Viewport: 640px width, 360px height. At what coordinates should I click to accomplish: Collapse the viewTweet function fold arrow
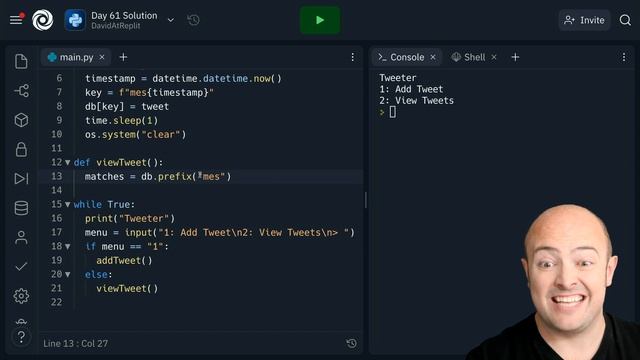coord(68,162)
